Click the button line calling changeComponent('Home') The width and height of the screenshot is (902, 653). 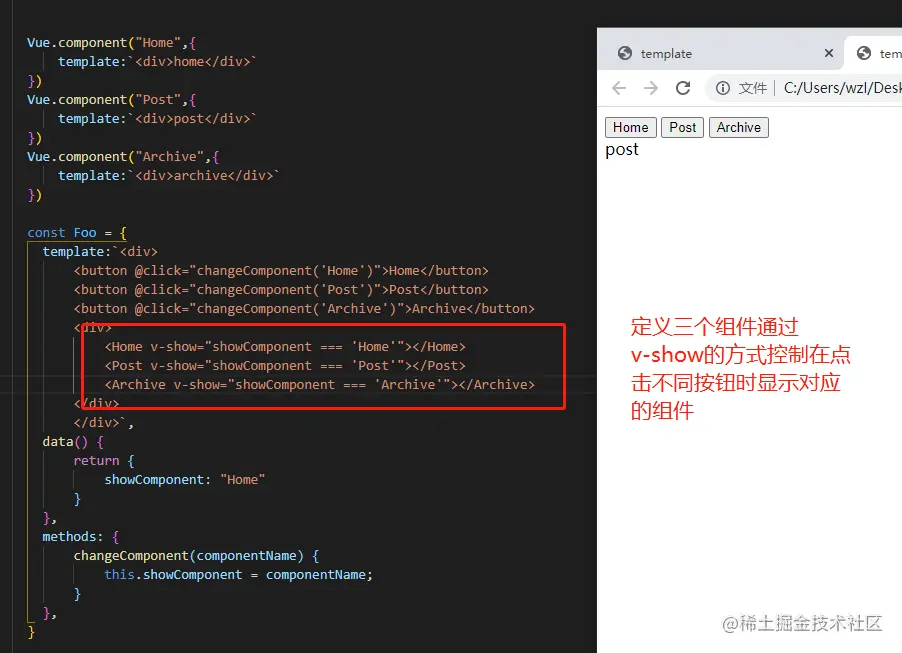point(281,270)
